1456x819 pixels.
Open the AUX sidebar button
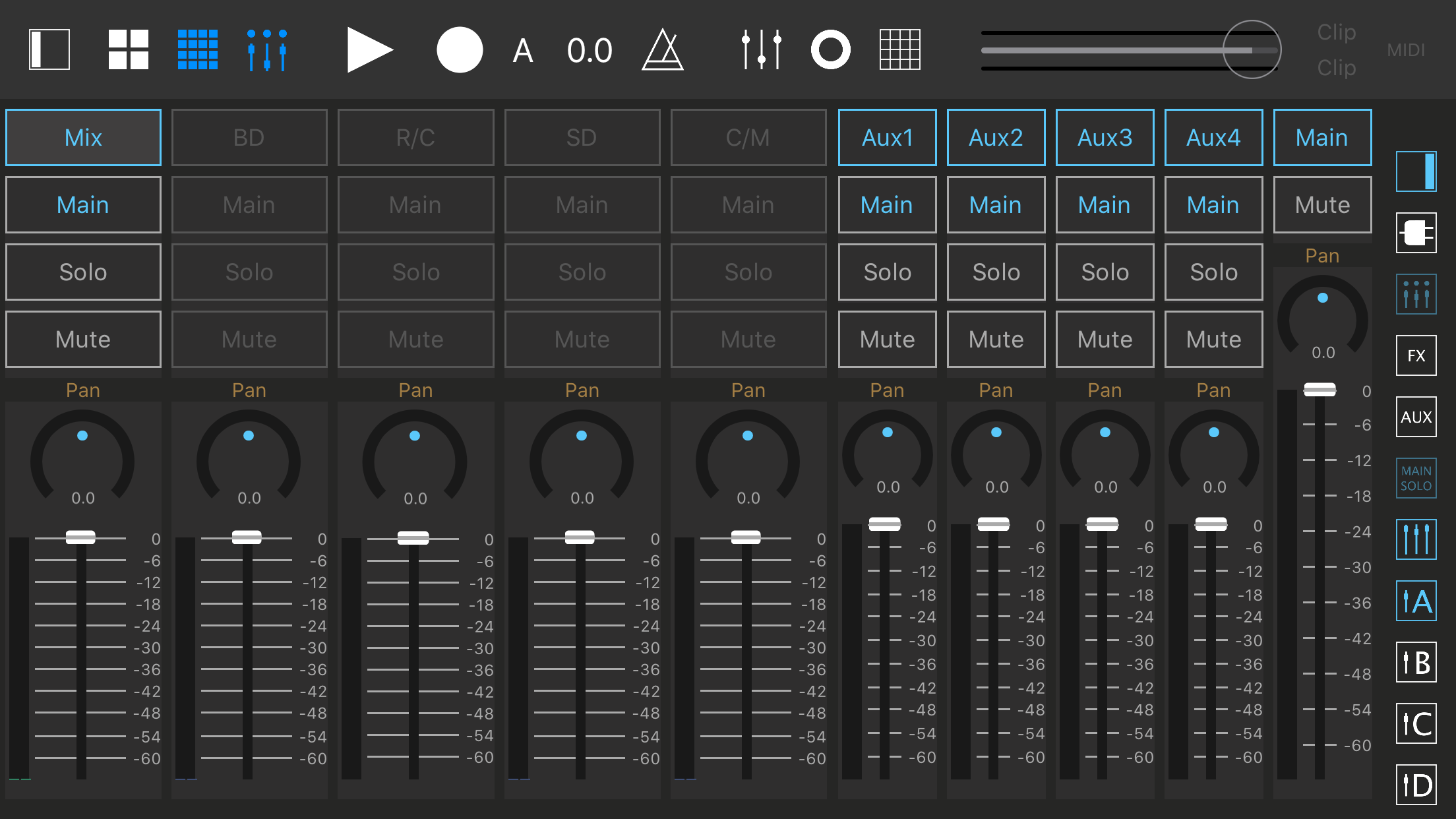tap(1416, 417)
